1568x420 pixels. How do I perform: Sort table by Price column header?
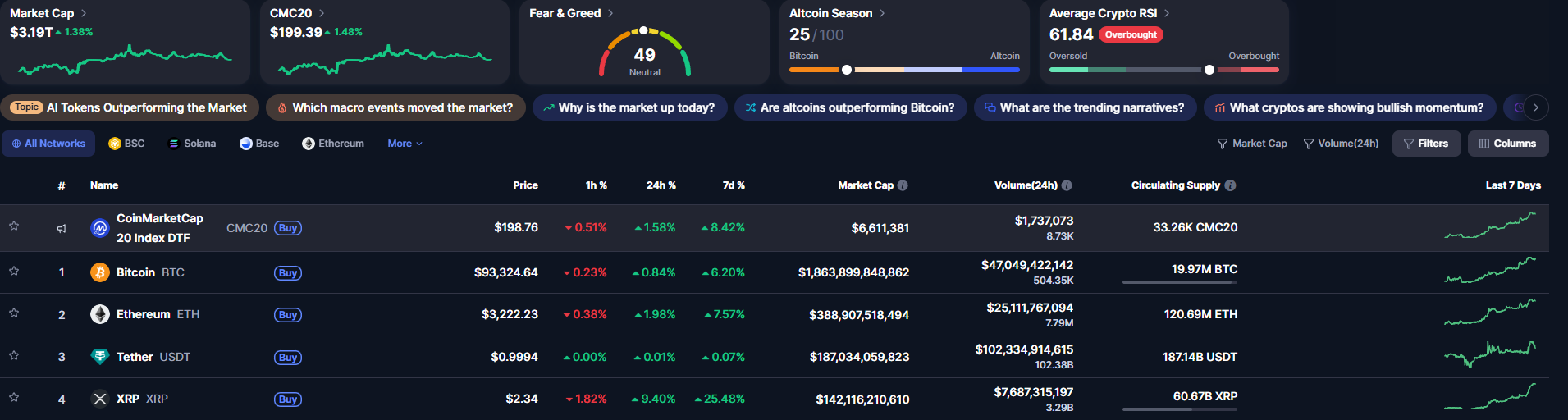click(x=525, y=185)
